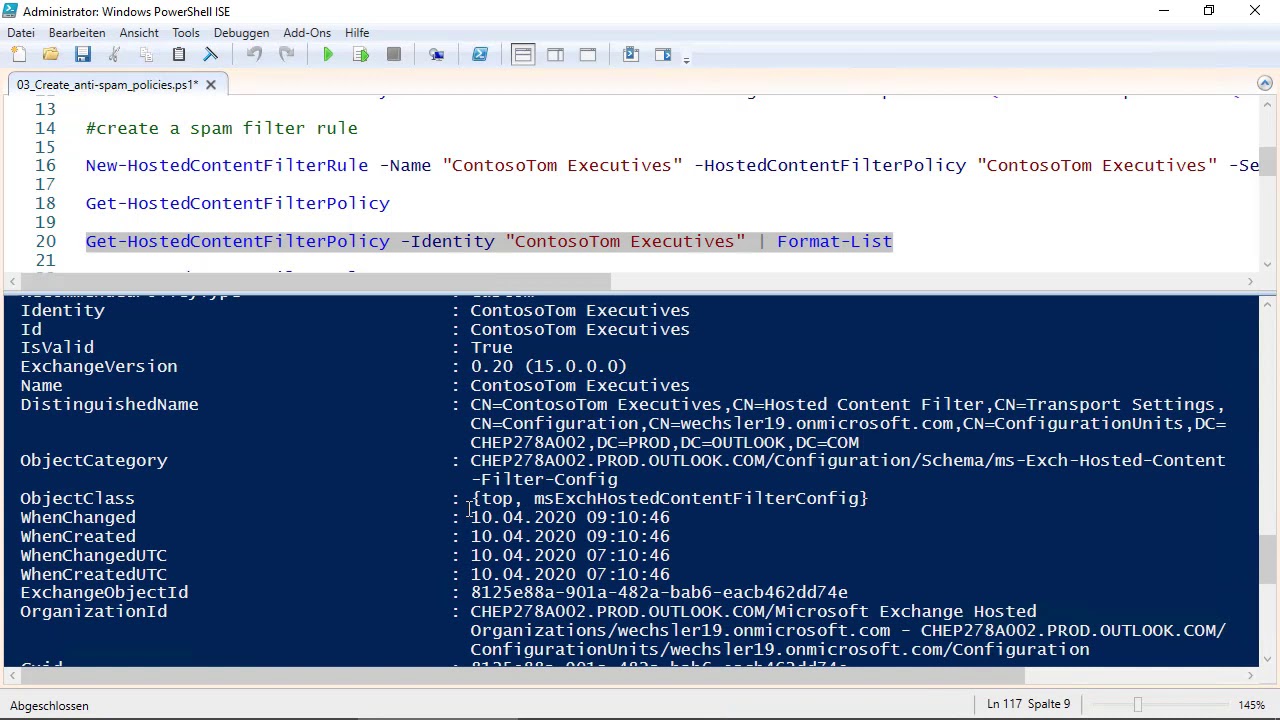Collapse the script pane with chevron
1280x720 pixels.
1265,84
